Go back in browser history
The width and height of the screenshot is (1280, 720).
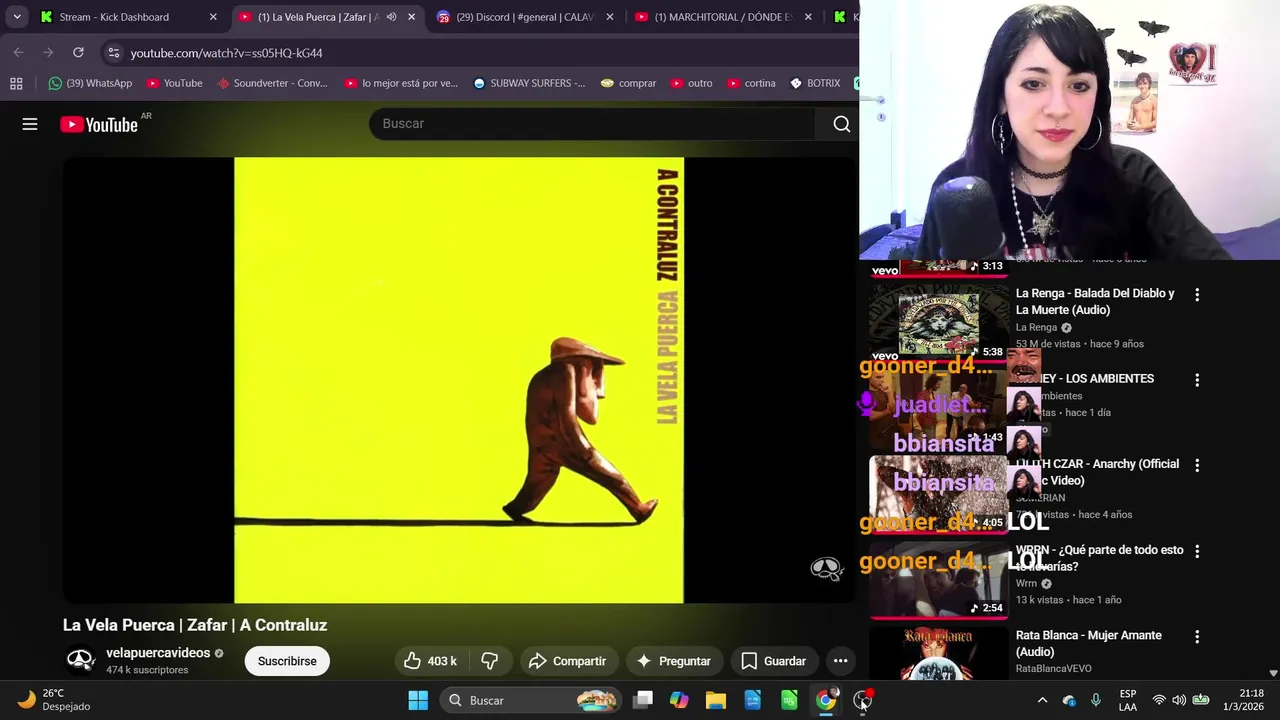[x=18, y=52]
